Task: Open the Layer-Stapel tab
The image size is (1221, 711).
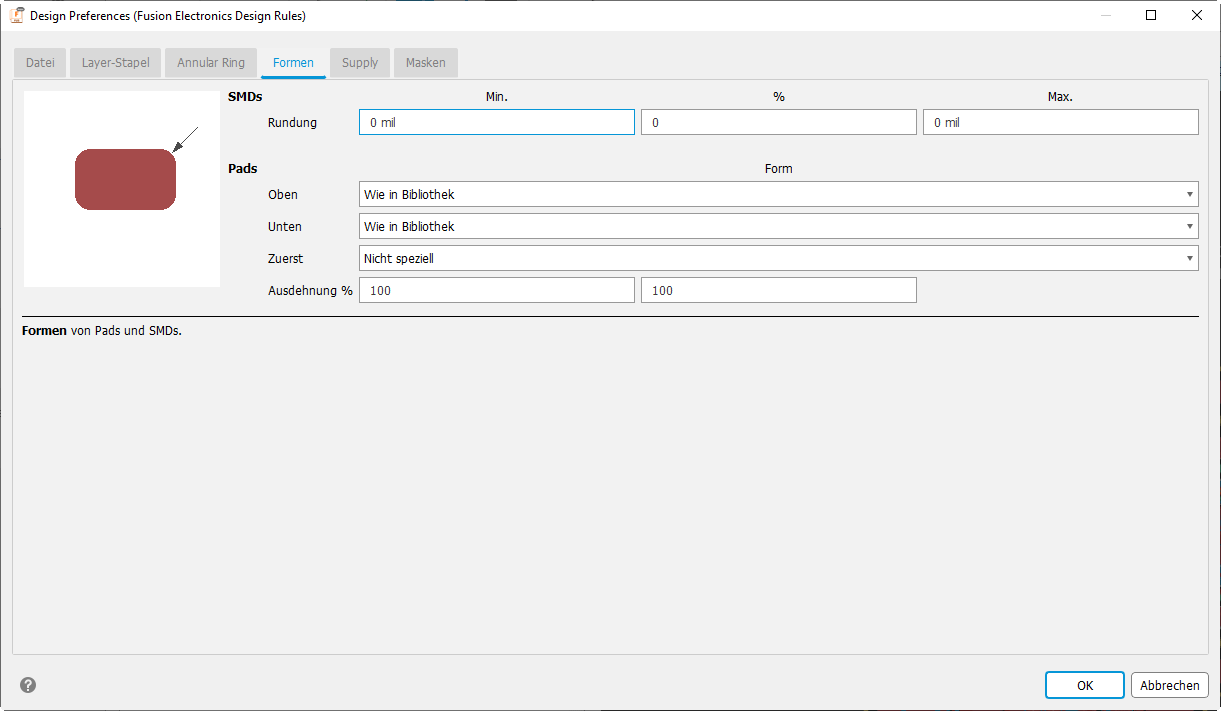Action: point(116,62)
